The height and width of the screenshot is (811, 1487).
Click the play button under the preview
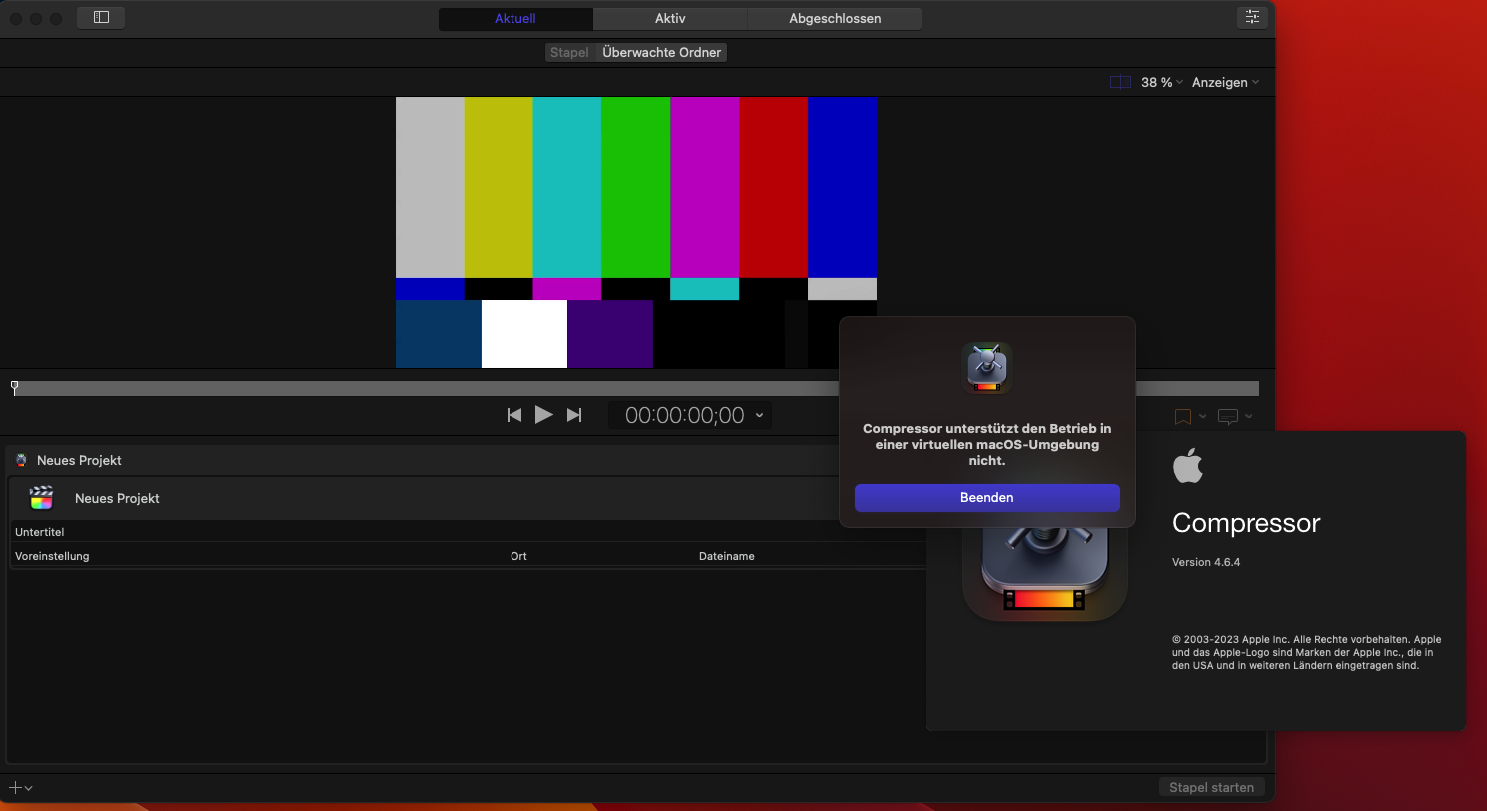pyautogui.click(x=543, y=415)
